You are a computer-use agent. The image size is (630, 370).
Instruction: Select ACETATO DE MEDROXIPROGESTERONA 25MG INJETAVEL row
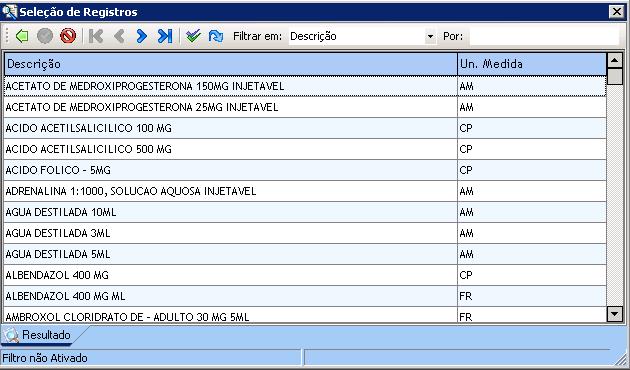click(x=305, y=107)
